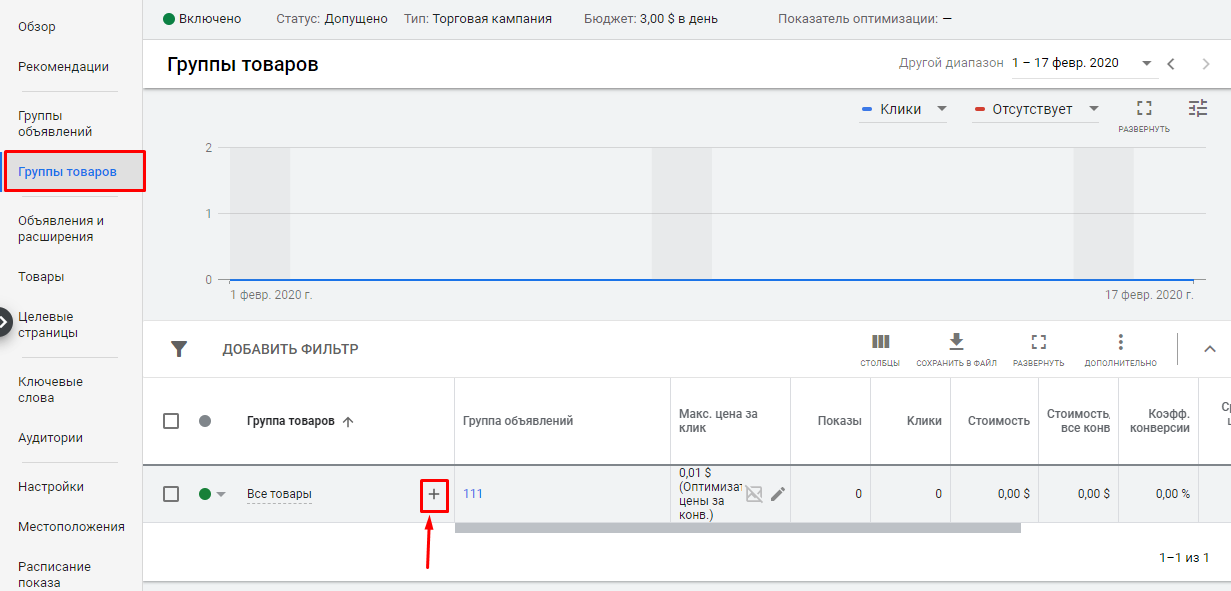
Task: Click the horizontal table scrollbar
Action: pos(738,527)
